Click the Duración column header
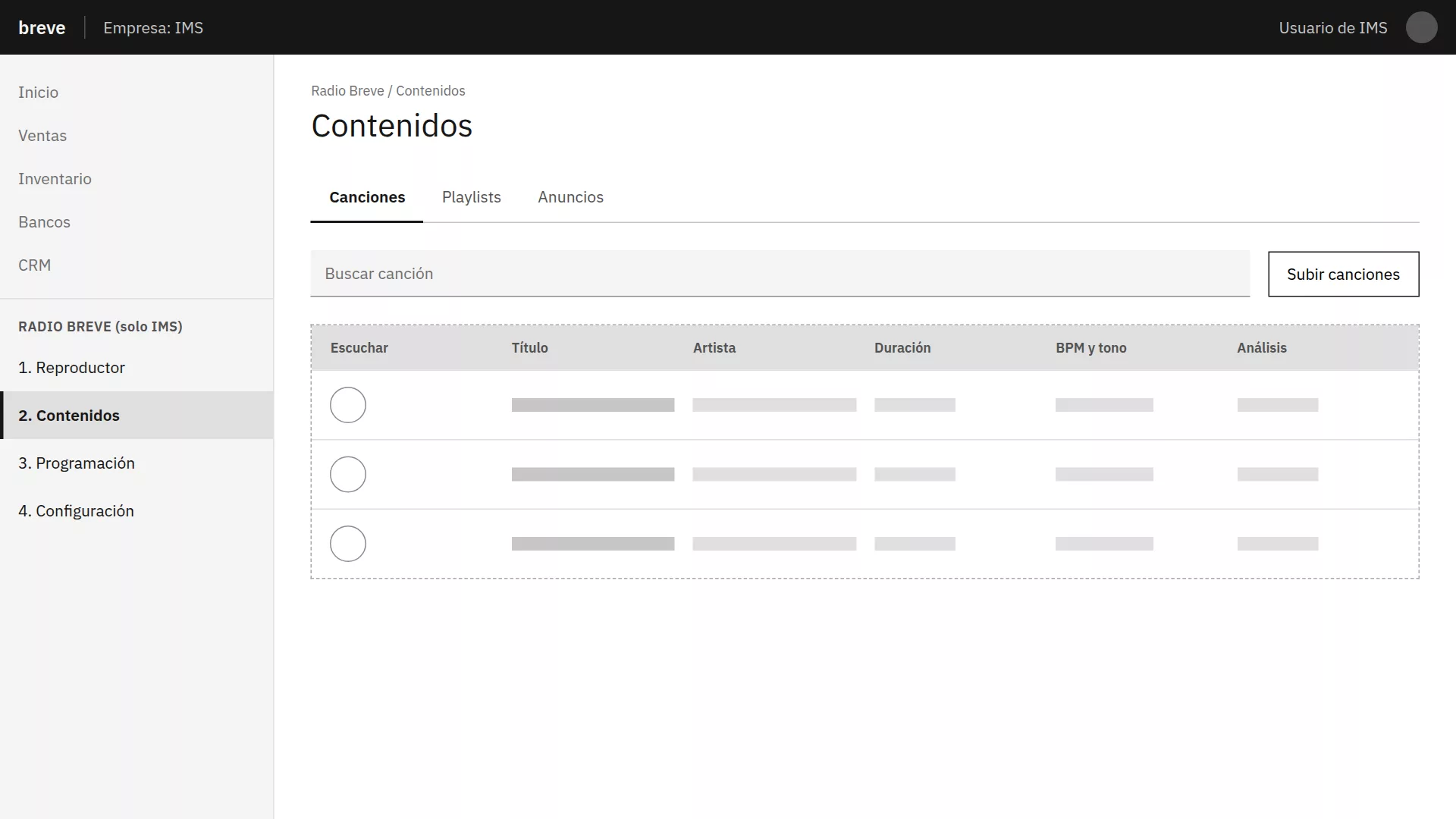The height and width of the screenshot is (819, 1456). click(902, 348)
